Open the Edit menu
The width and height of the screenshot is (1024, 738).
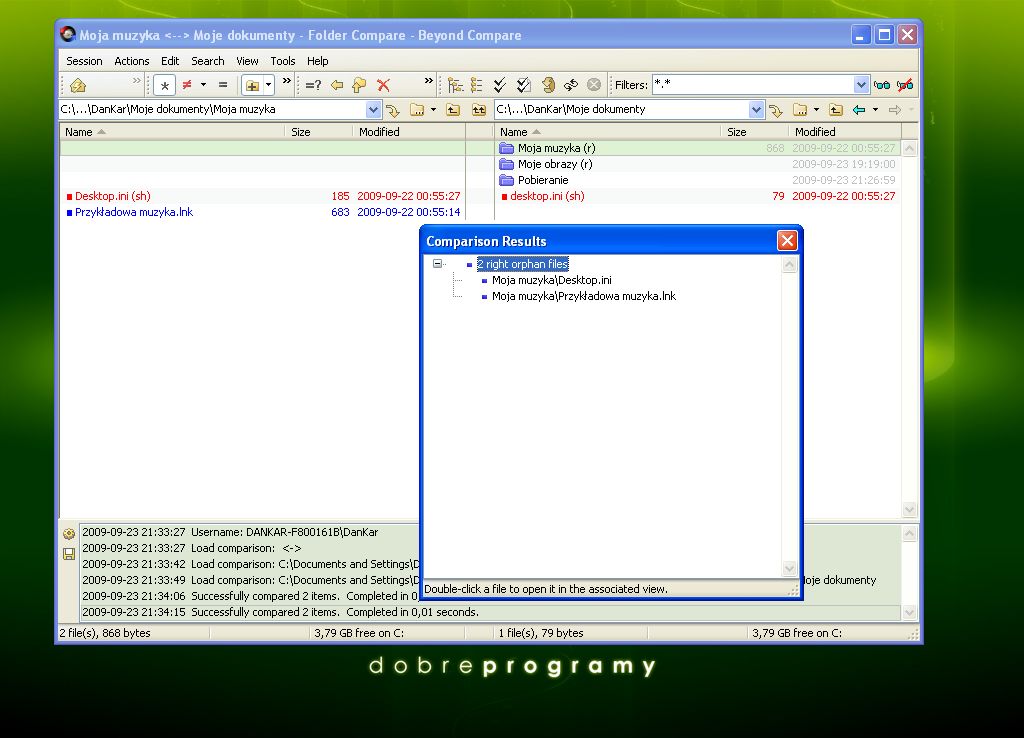(170, 61)
